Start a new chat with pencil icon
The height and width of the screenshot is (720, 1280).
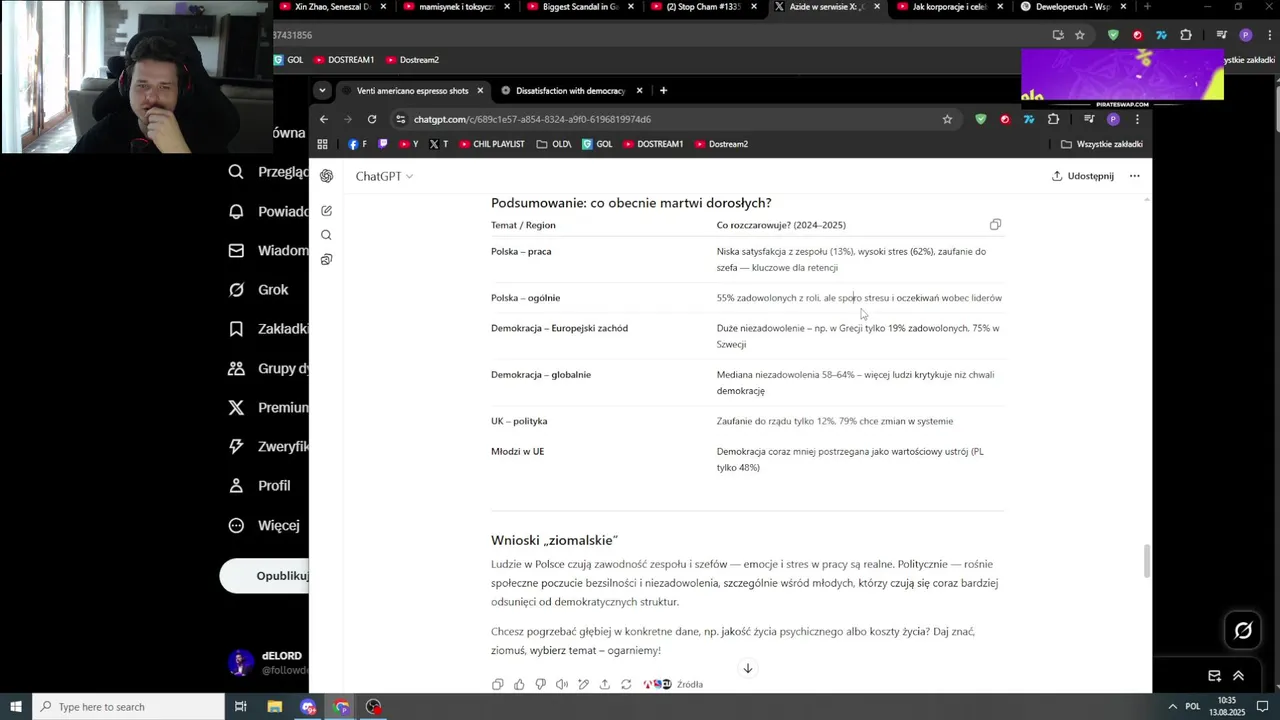326,211
